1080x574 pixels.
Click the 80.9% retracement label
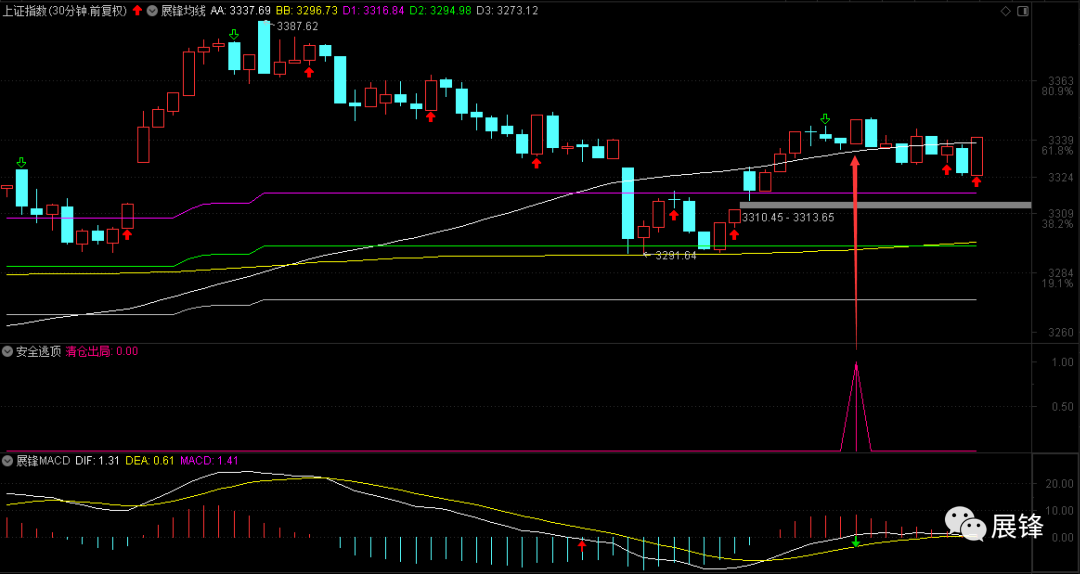(1057, 92)
